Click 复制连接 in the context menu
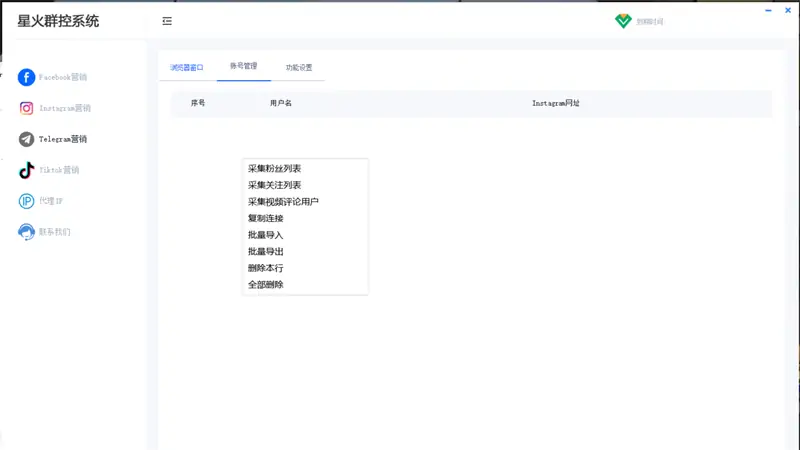 266,218
